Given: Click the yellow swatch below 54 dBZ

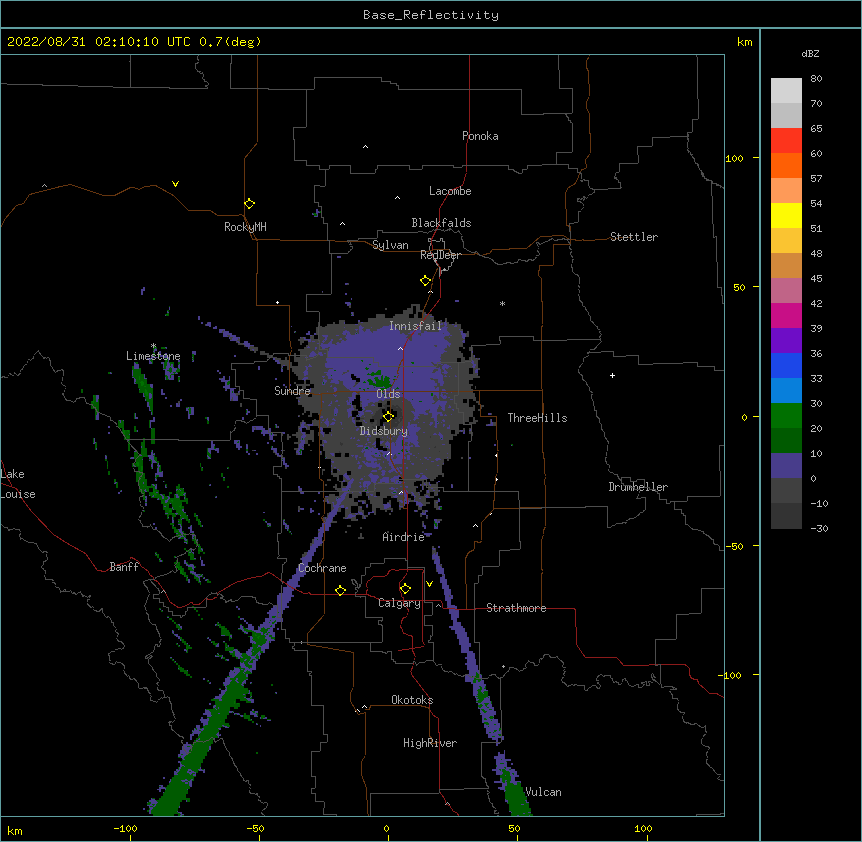Looking at the screenshot, I should pos(786,216).
